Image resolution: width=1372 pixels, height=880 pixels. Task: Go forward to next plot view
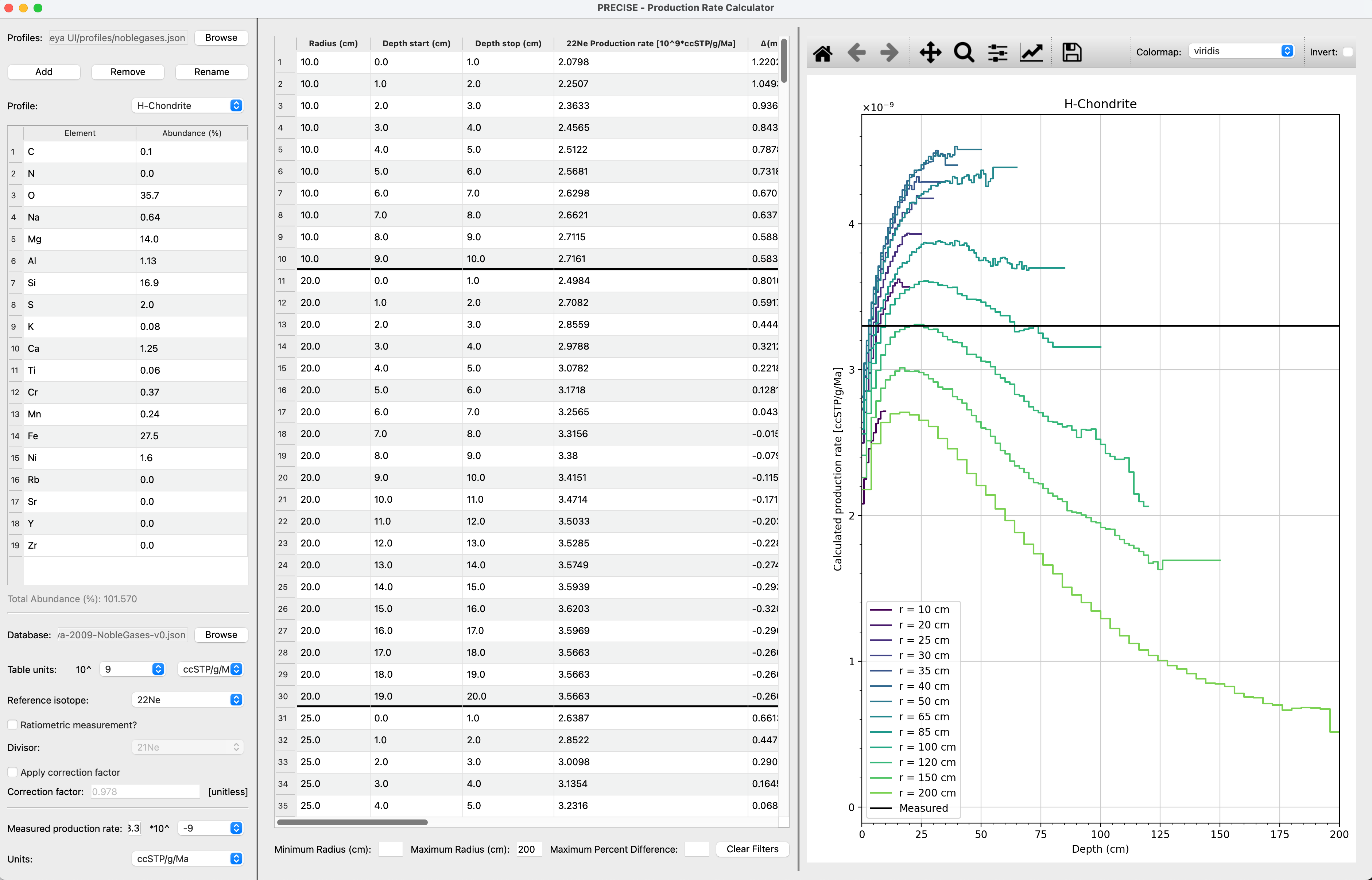coord(890,52)
